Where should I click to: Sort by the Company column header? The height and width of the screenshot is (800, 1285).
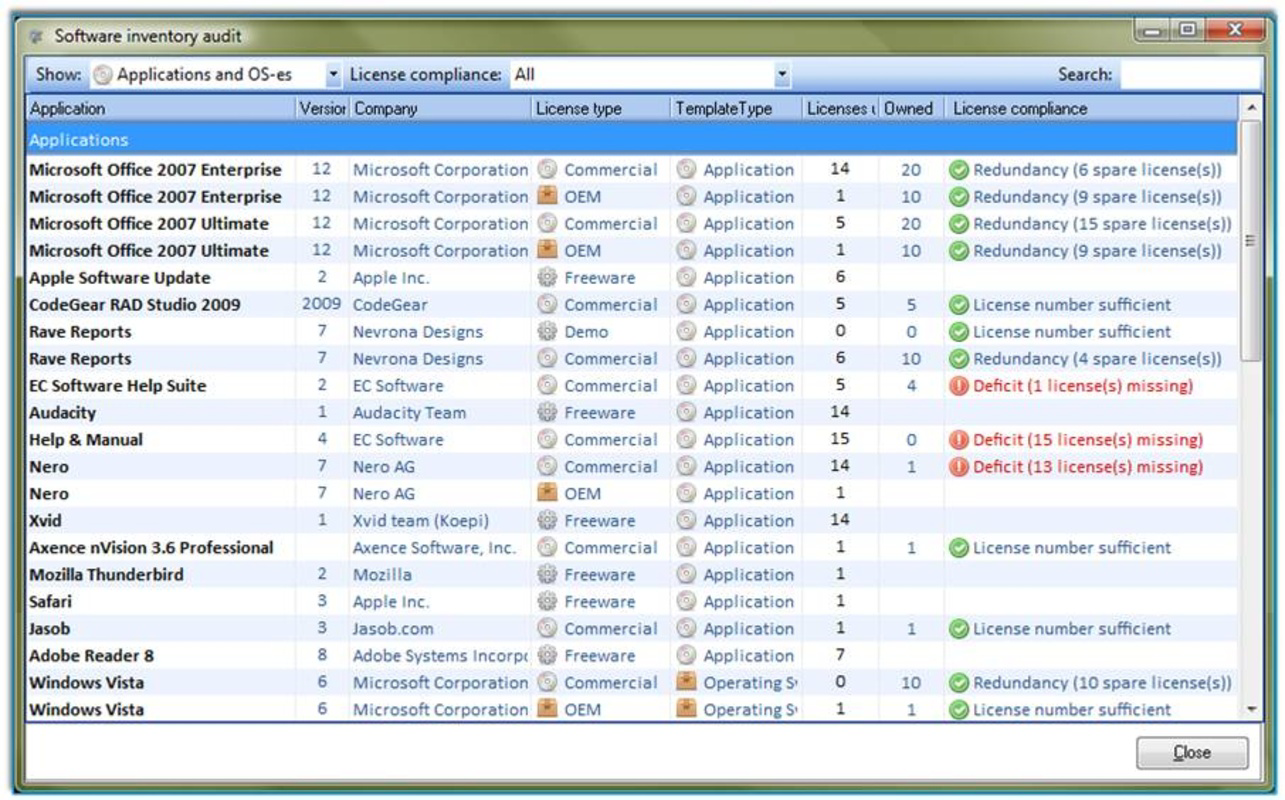click(x=440, y=109)
